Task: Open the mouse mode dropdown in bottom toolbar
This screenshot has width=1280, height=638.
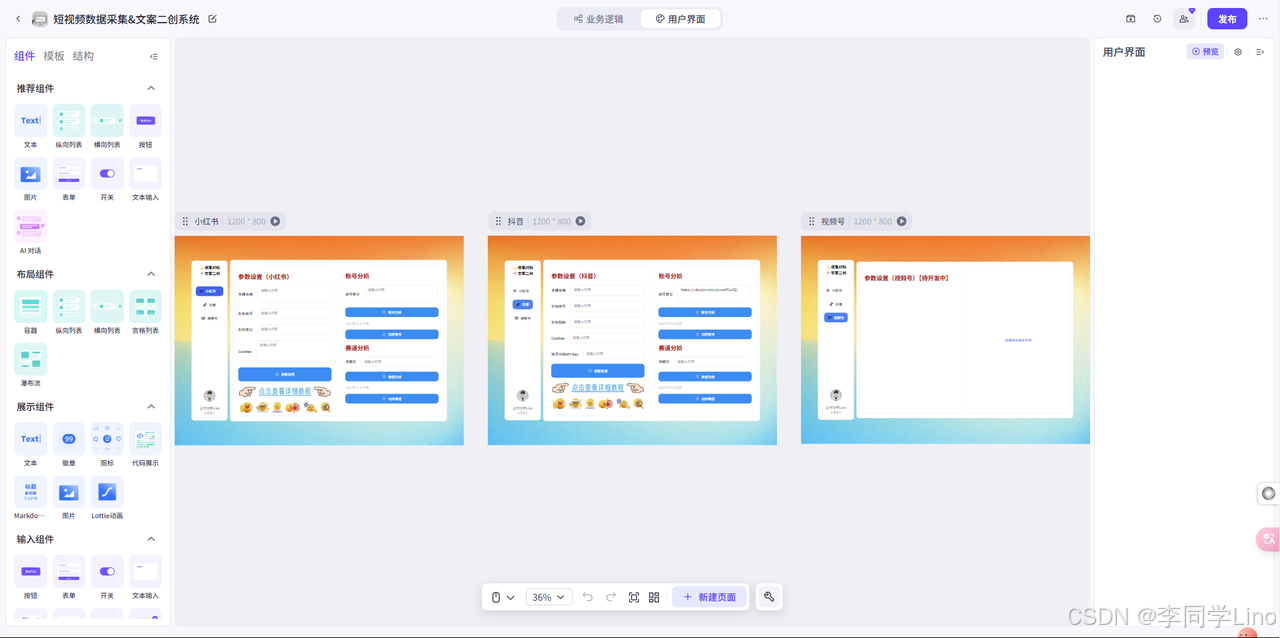Action: pos(502,597)
